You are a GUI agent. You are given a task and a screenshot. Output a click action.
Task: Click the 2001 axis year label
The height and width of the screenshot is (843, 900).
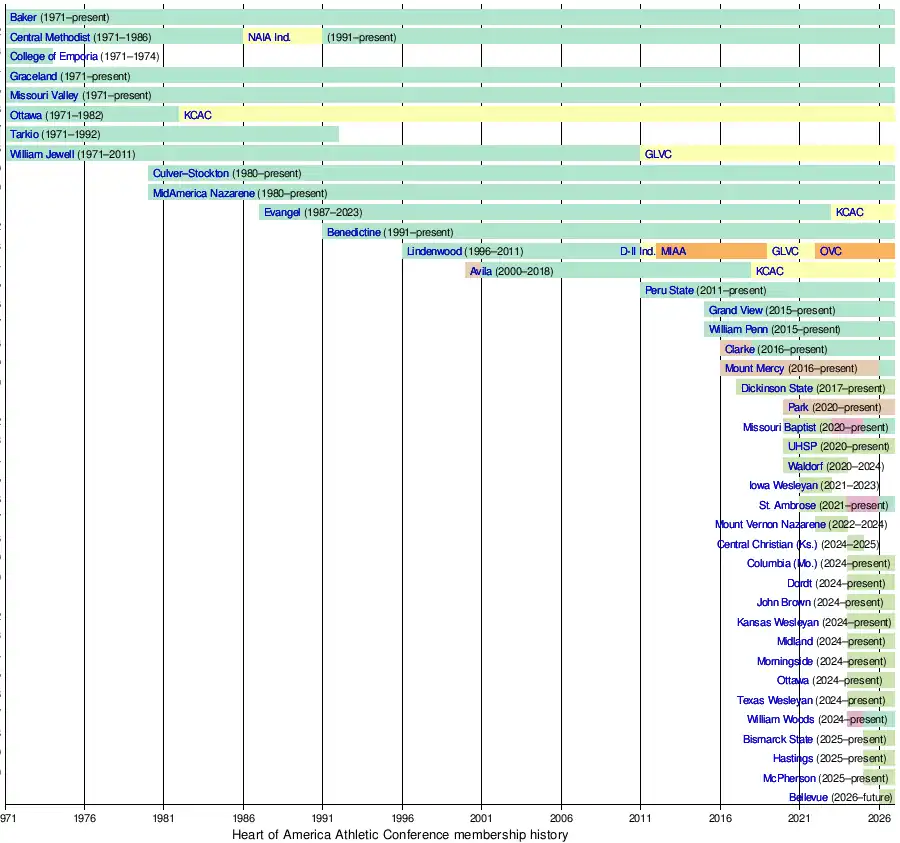pyautogui.click(x=481, y=818)
